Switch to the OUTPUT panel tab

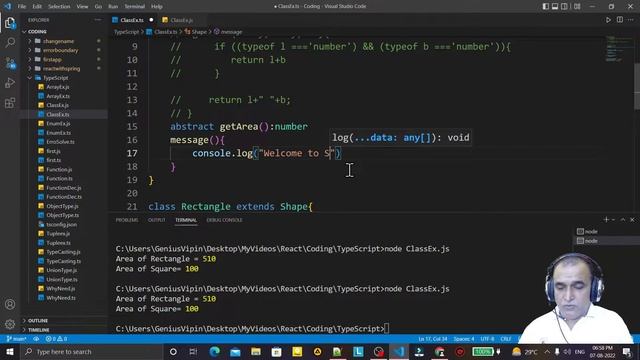click(x=156, y=220)
